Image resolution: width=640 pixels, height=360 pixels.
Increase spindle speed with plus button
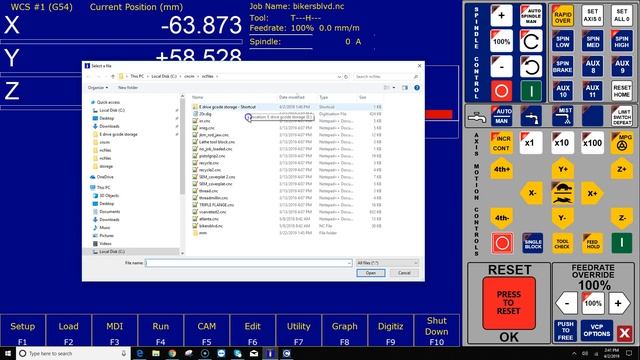click(501, 16)
